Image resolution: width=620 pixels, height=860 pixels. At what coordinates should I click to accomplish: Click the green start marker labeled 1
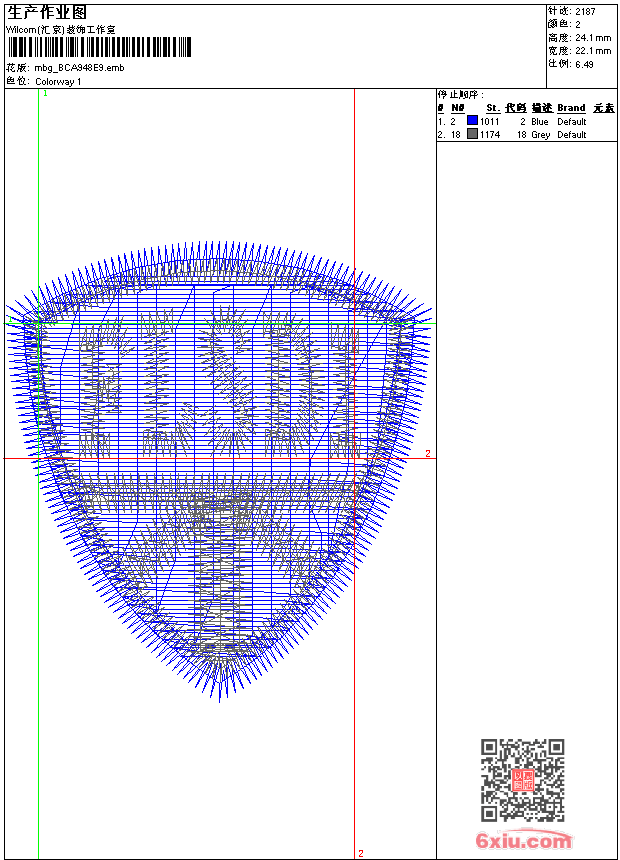(45, 93)
